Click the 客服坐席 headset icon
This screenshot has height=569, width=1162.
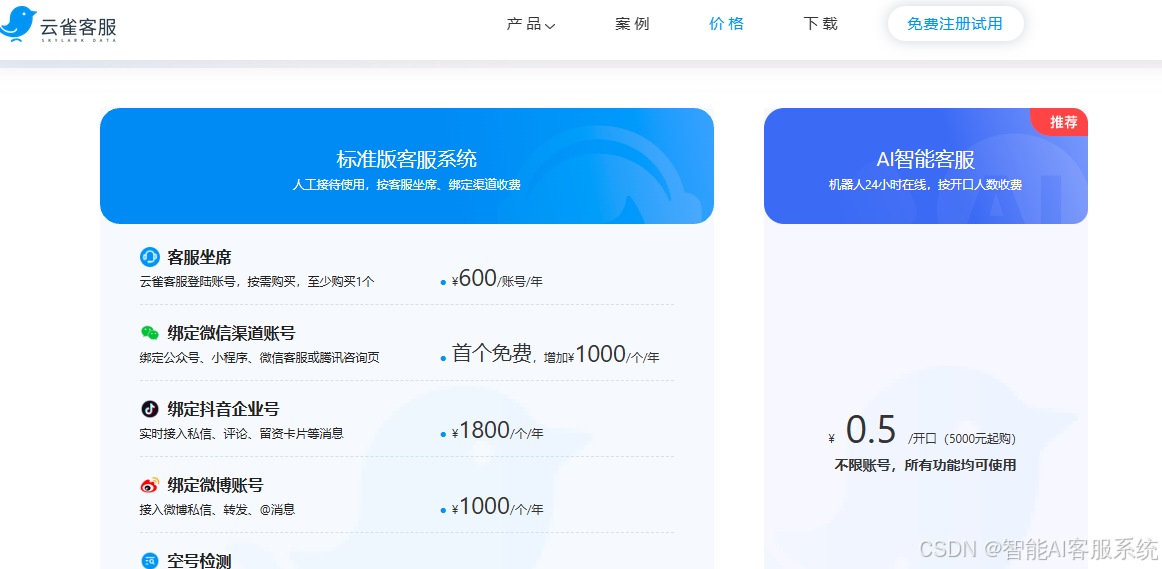(150, 257)
